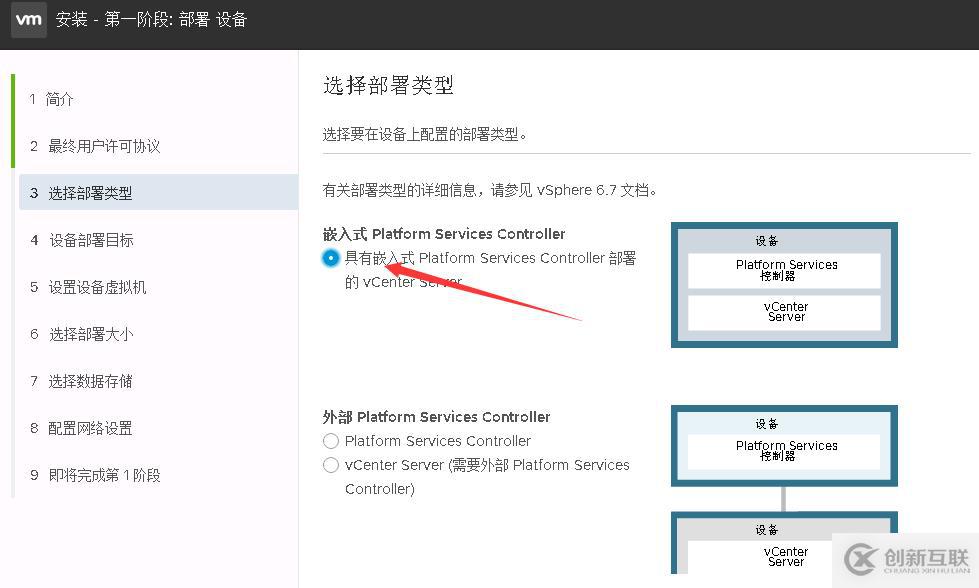Viewport: 979px width, 588px height.
Task: Go to step 1 简介
Action: [x=60, y=99]
